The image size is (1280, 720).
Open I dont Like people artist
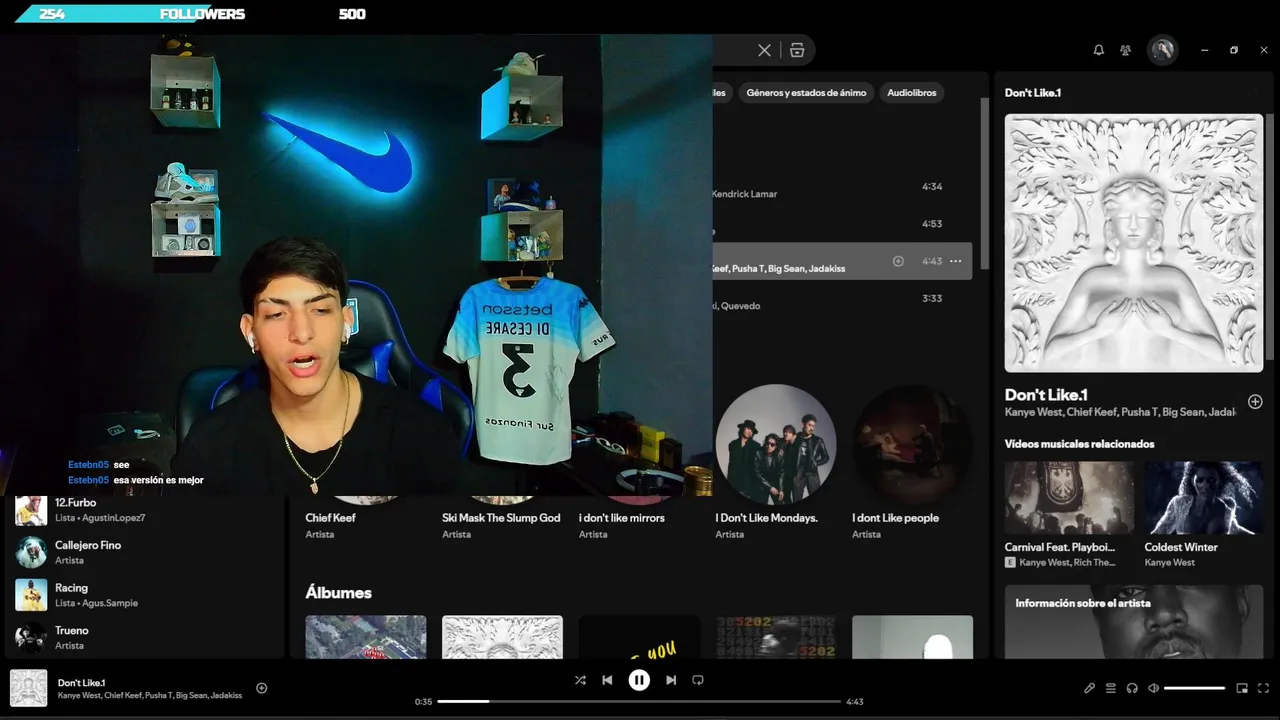[895, 518]
